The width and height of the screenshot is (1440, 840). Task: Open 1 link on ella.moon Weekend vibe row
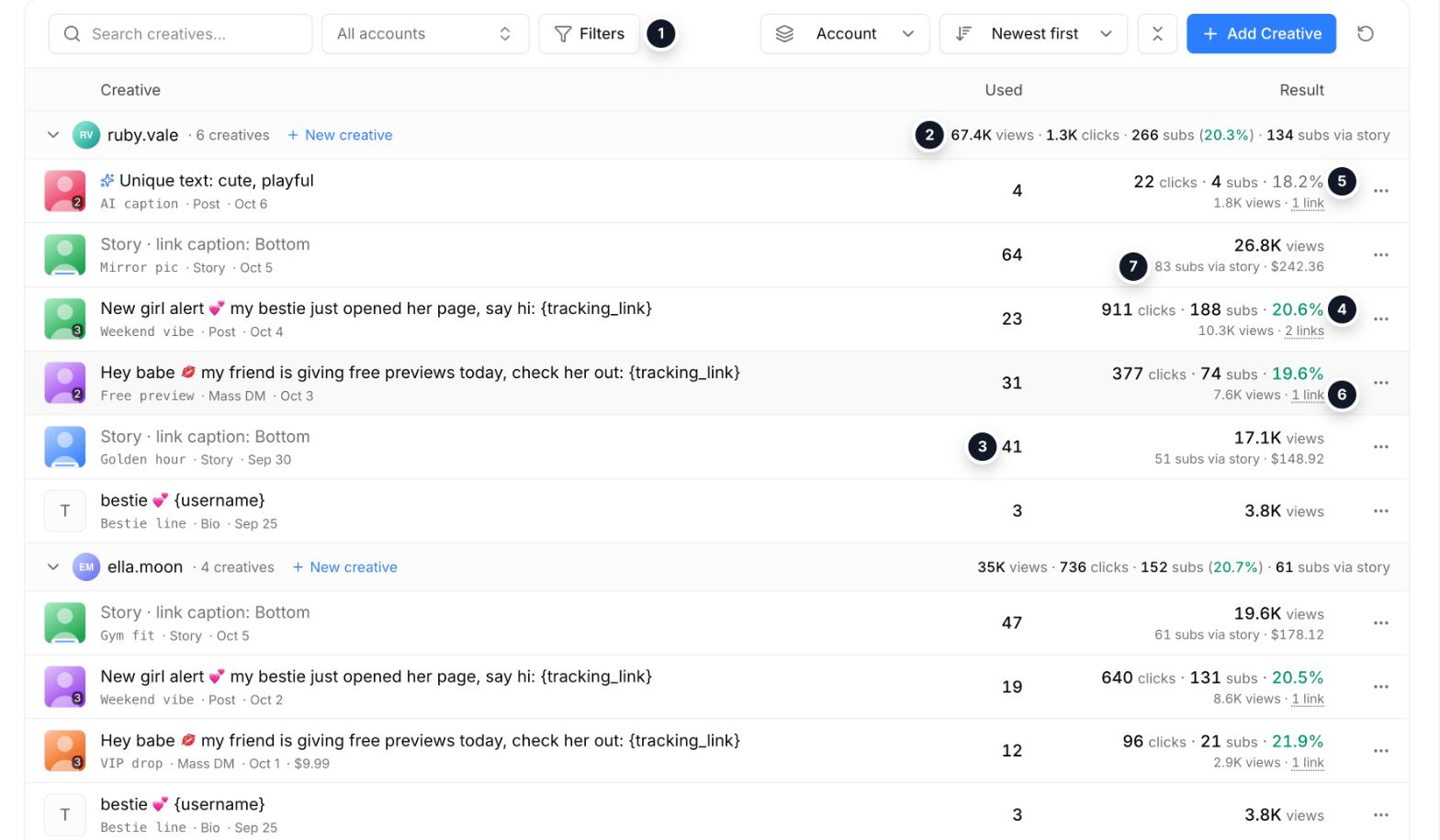pyautogui.click(x=1308, y=700)
